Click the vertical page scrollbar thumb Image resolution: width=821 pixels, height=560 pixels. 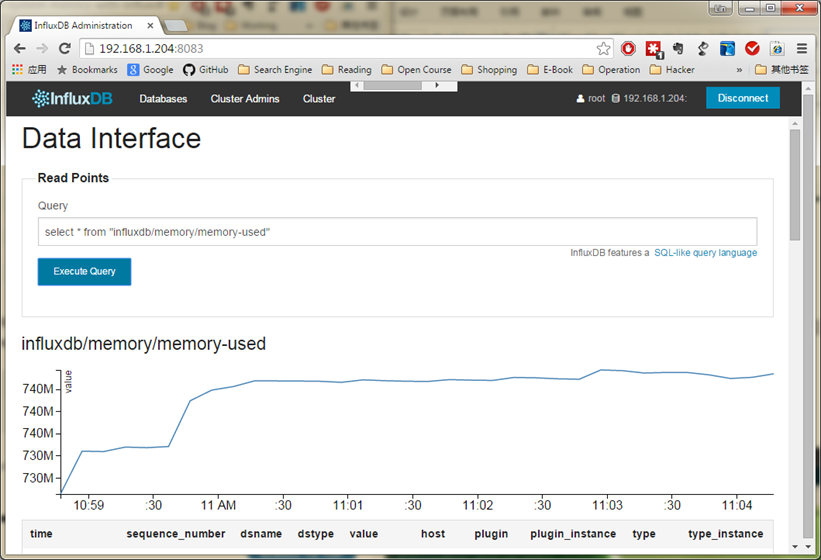tap(795, 185)
